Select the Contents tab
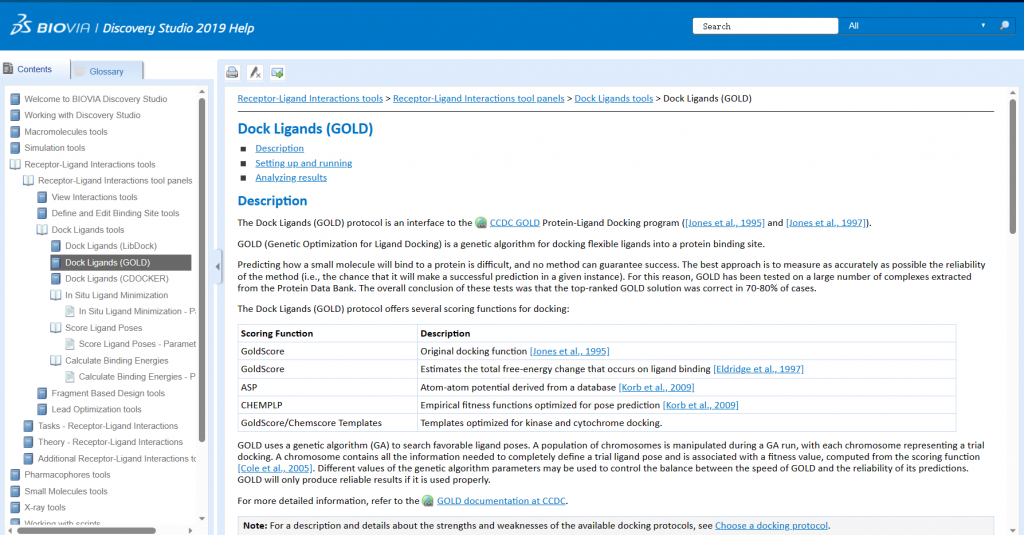This screenshot has height=535, width=1024. [x=34, y=70]
